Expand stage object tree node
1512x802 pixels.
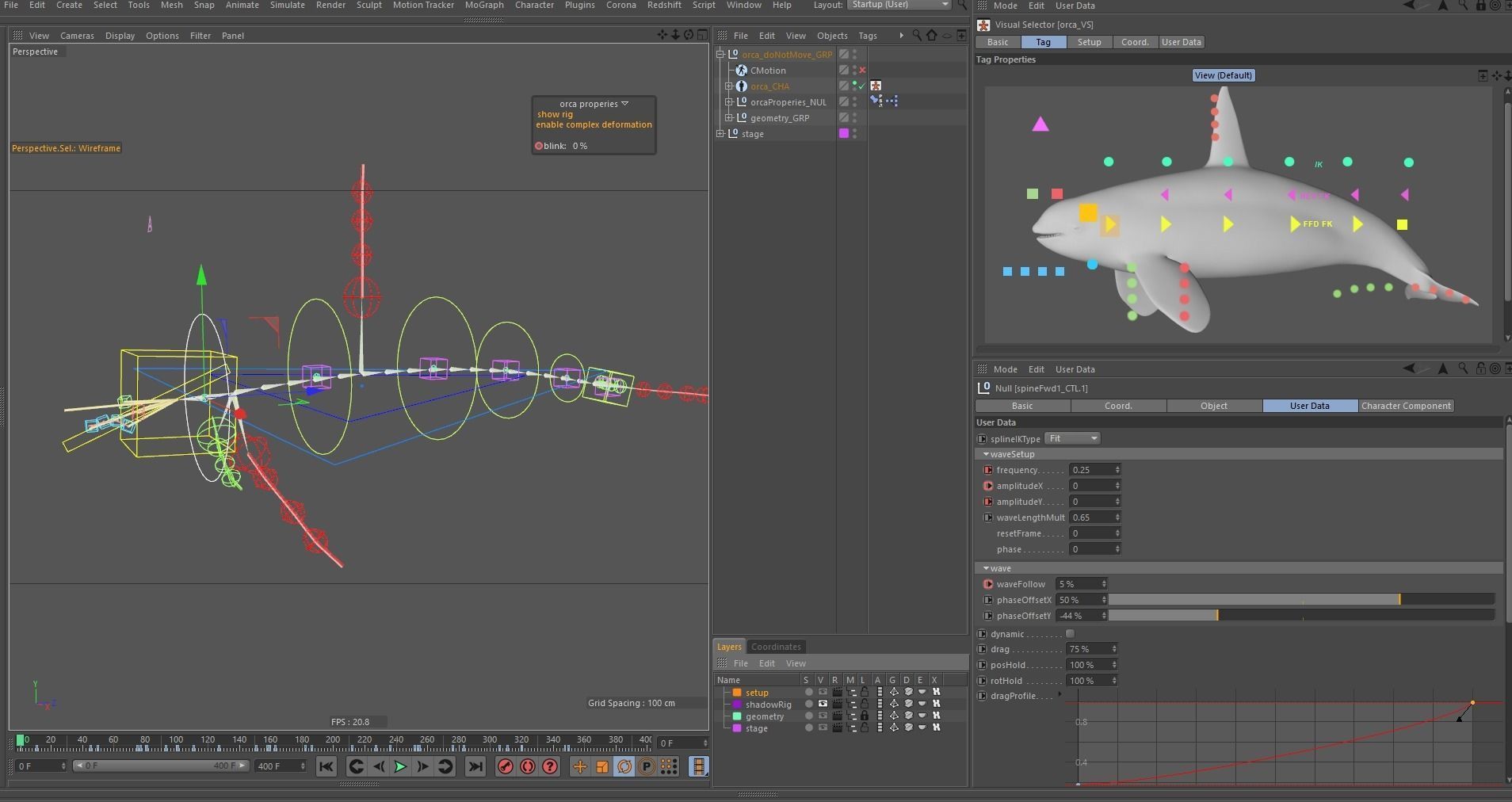pos(720,133)
